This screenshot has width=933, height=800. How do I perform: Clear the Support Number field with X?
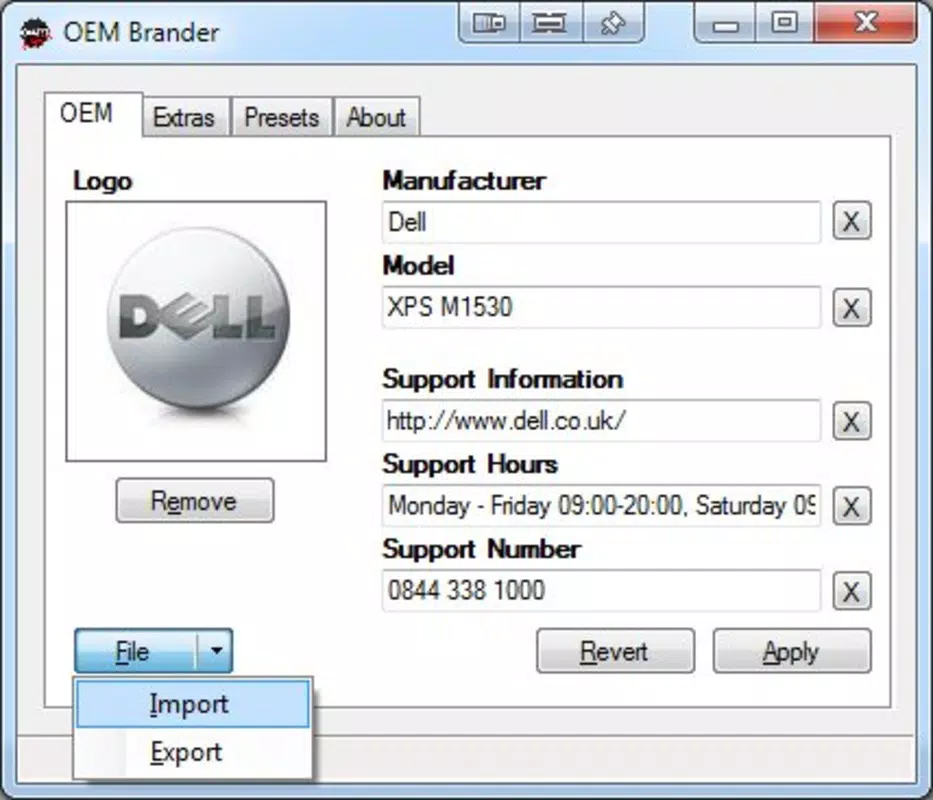click(851, 591)
